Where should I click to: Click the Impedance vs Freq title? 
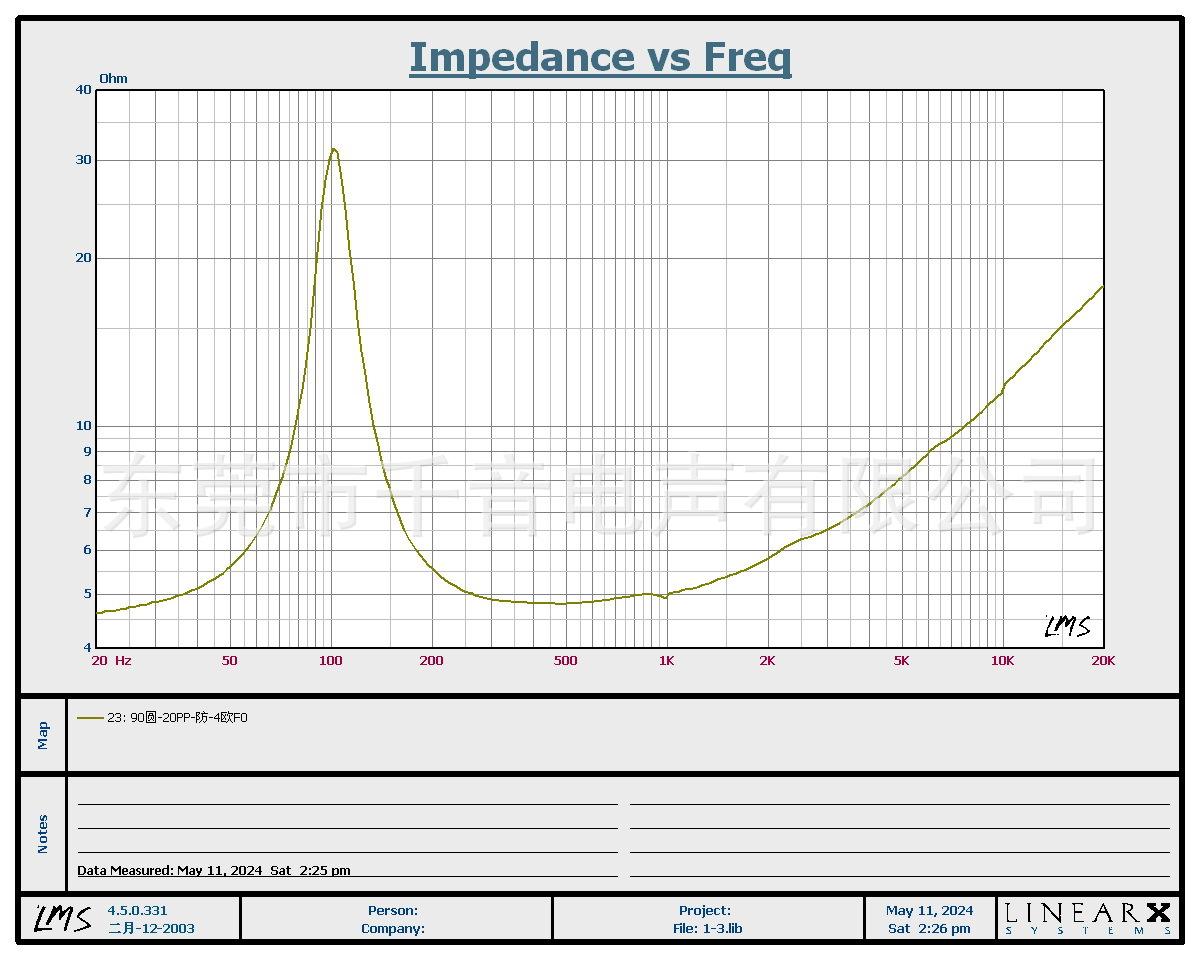click(600, 57)
